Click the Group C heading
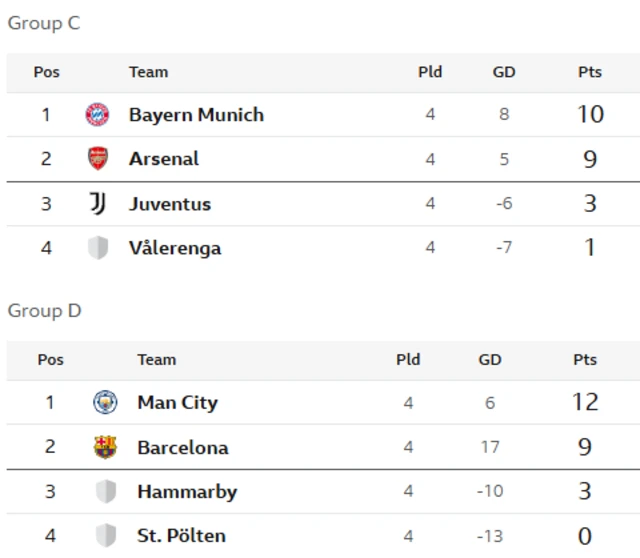The image size is (640, 558). [x=44, y=23]
